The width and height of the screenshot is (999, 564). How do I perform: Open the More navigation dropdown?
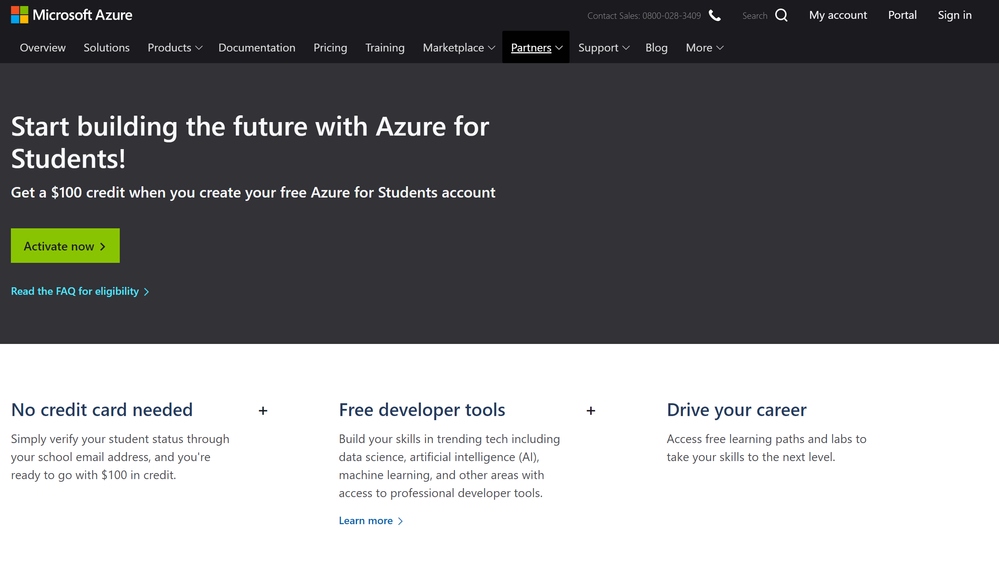coord(704,48)
